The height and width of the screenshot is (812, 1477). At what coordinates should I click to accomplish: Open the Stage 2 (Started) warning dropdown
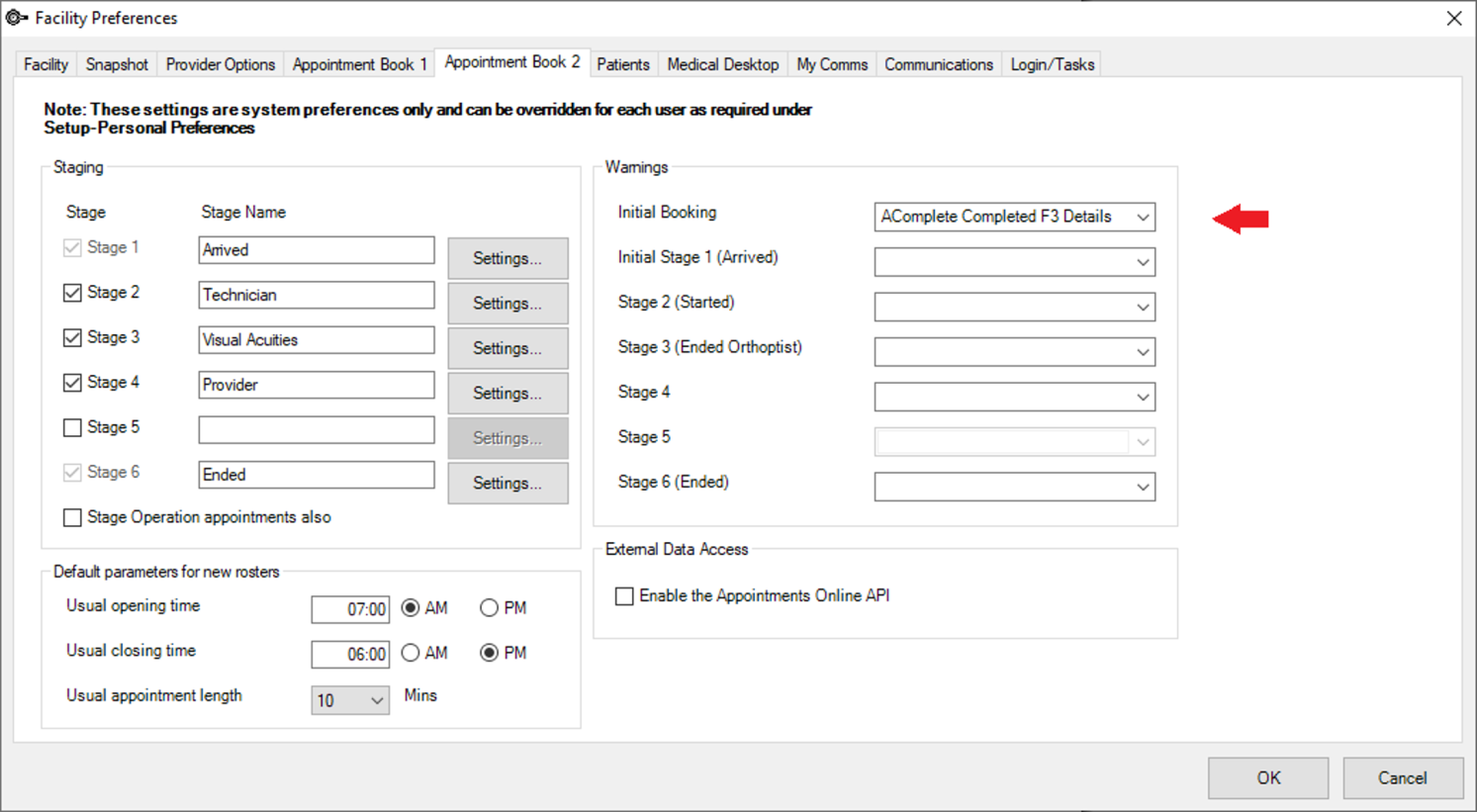1015,307
